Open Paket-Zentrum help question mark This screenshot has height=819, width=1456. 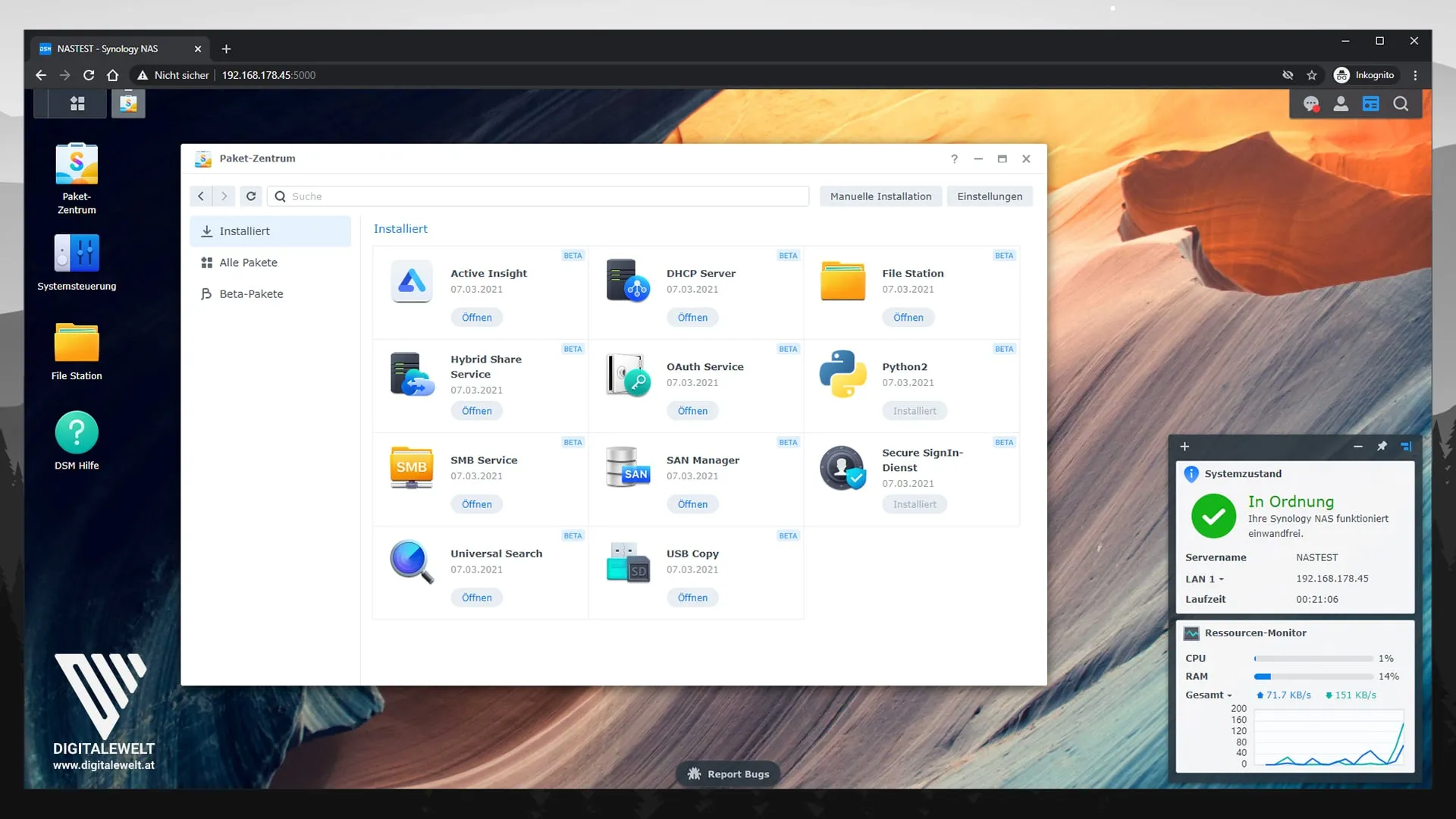point(954,158)
